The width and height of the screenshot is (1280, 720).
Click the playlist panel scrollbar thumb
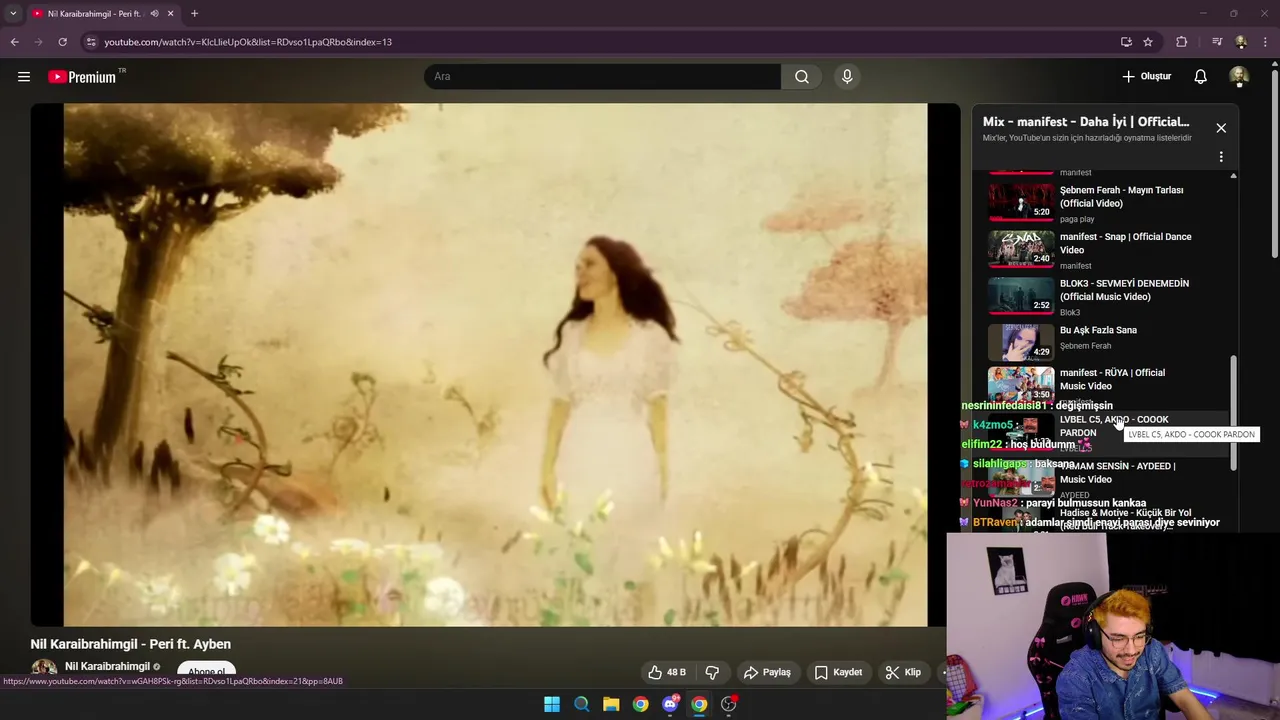click(1233, 412)
